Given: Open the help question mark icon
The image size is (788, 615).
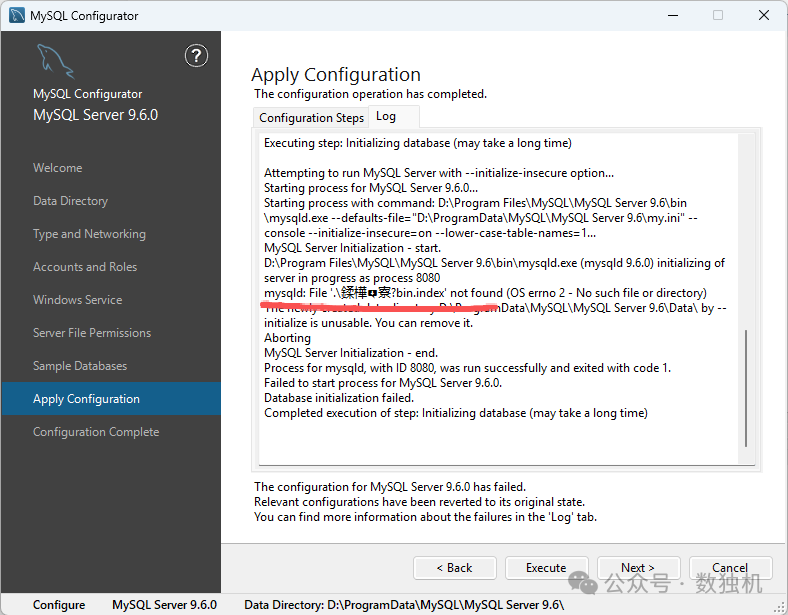Looking at the screenshot, I should [196, 56].
